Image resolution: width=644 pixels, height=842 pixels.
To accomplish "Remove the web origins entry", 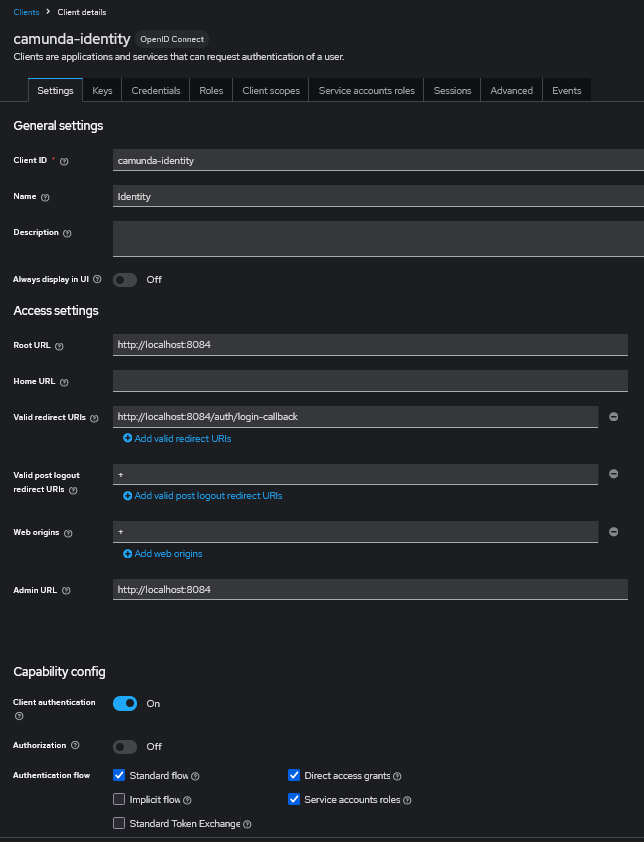I will pos(613,532).
